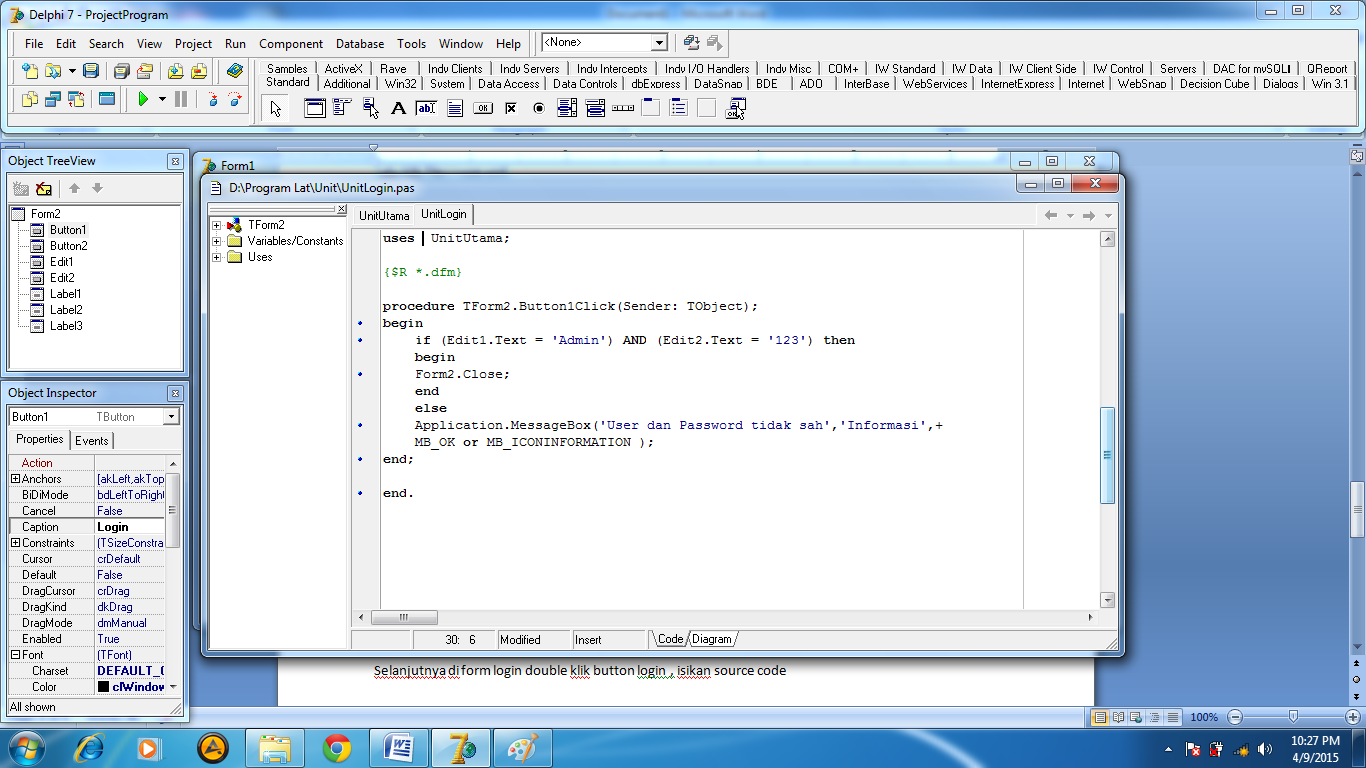Select Edit1 in the Object TreeView
The image size is (1366, 768).
pyautogui.click(x=60, y=261)
